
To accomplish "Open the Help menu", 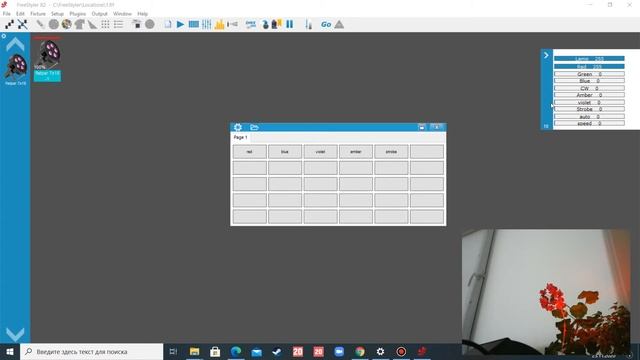I will pos(142,14).
